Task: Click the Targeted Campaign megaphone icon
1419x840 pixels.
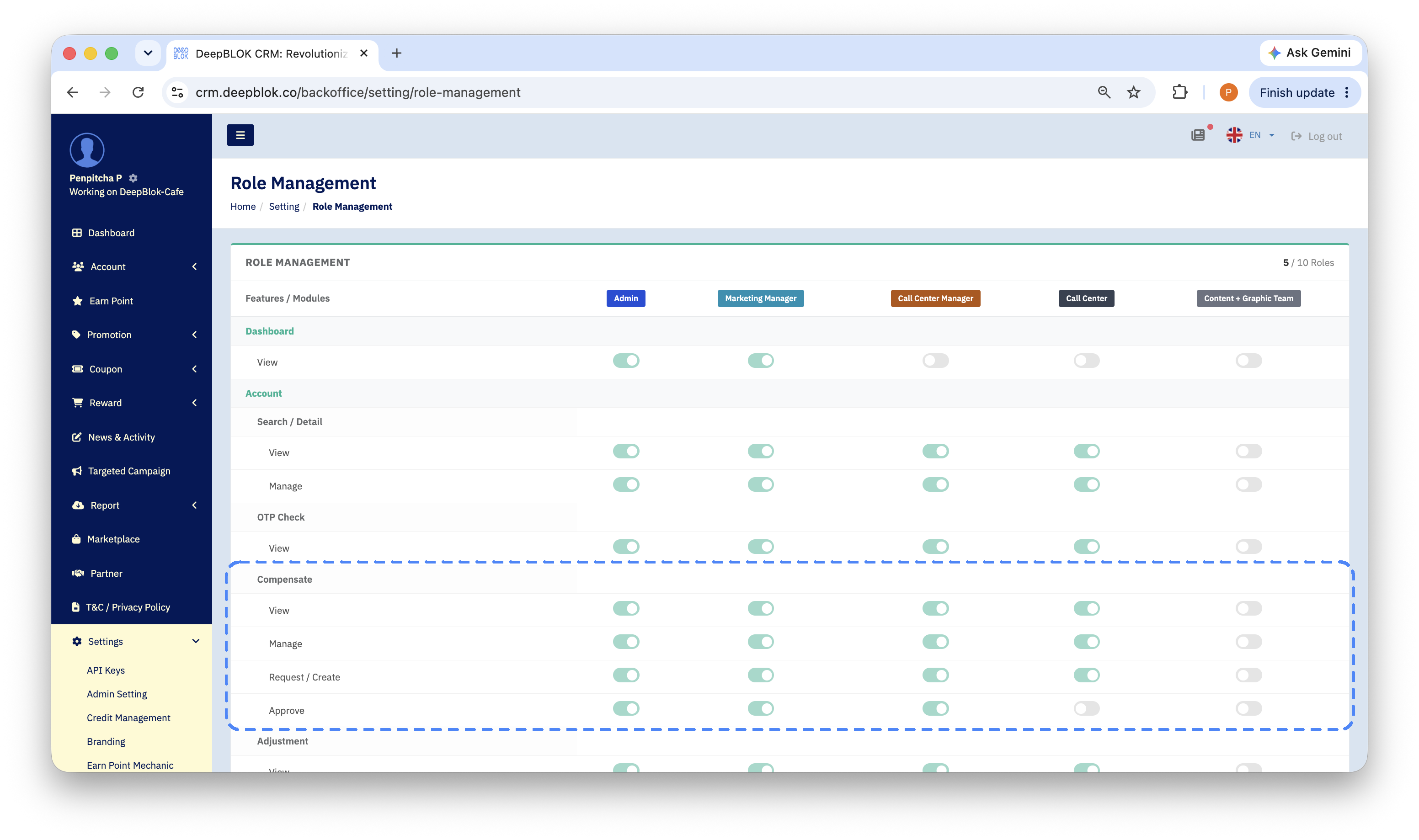Action: [77, 471]
